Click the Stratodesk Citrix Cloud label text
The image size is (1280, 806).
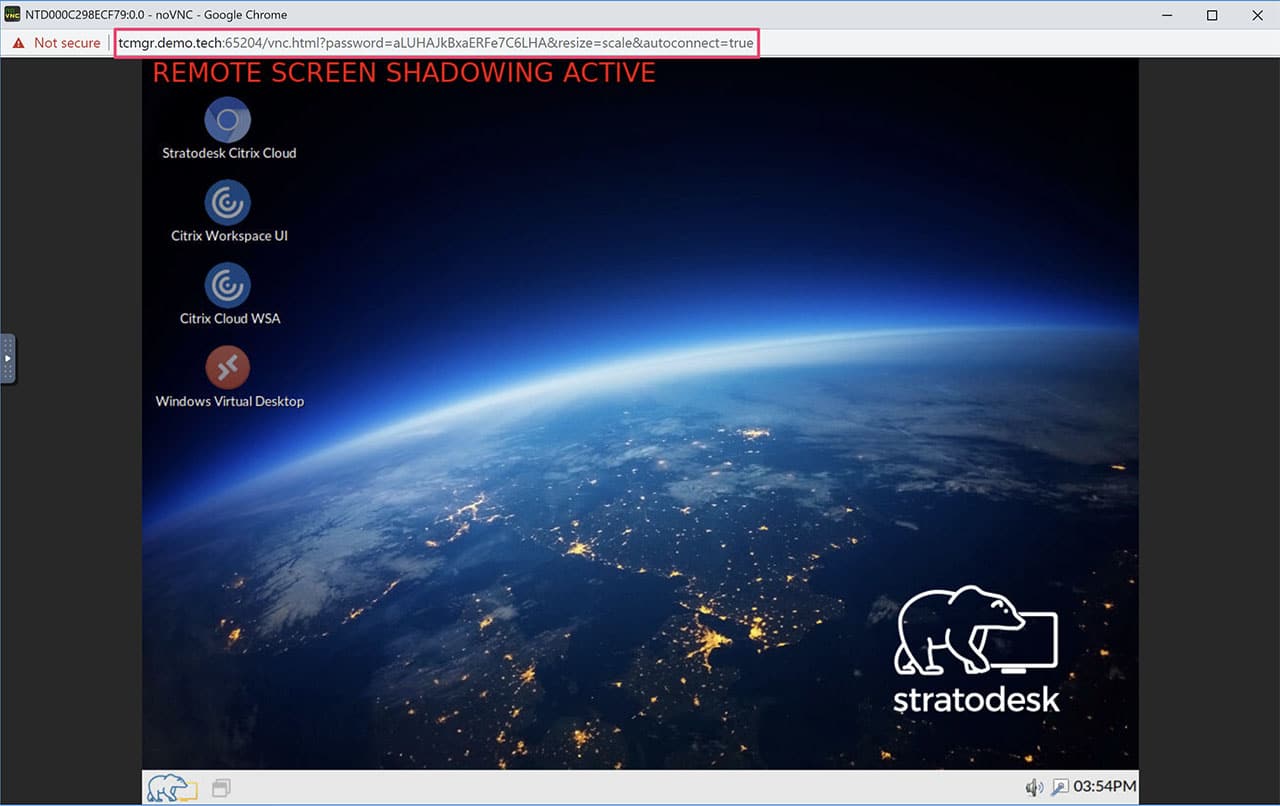coord(229,153)
